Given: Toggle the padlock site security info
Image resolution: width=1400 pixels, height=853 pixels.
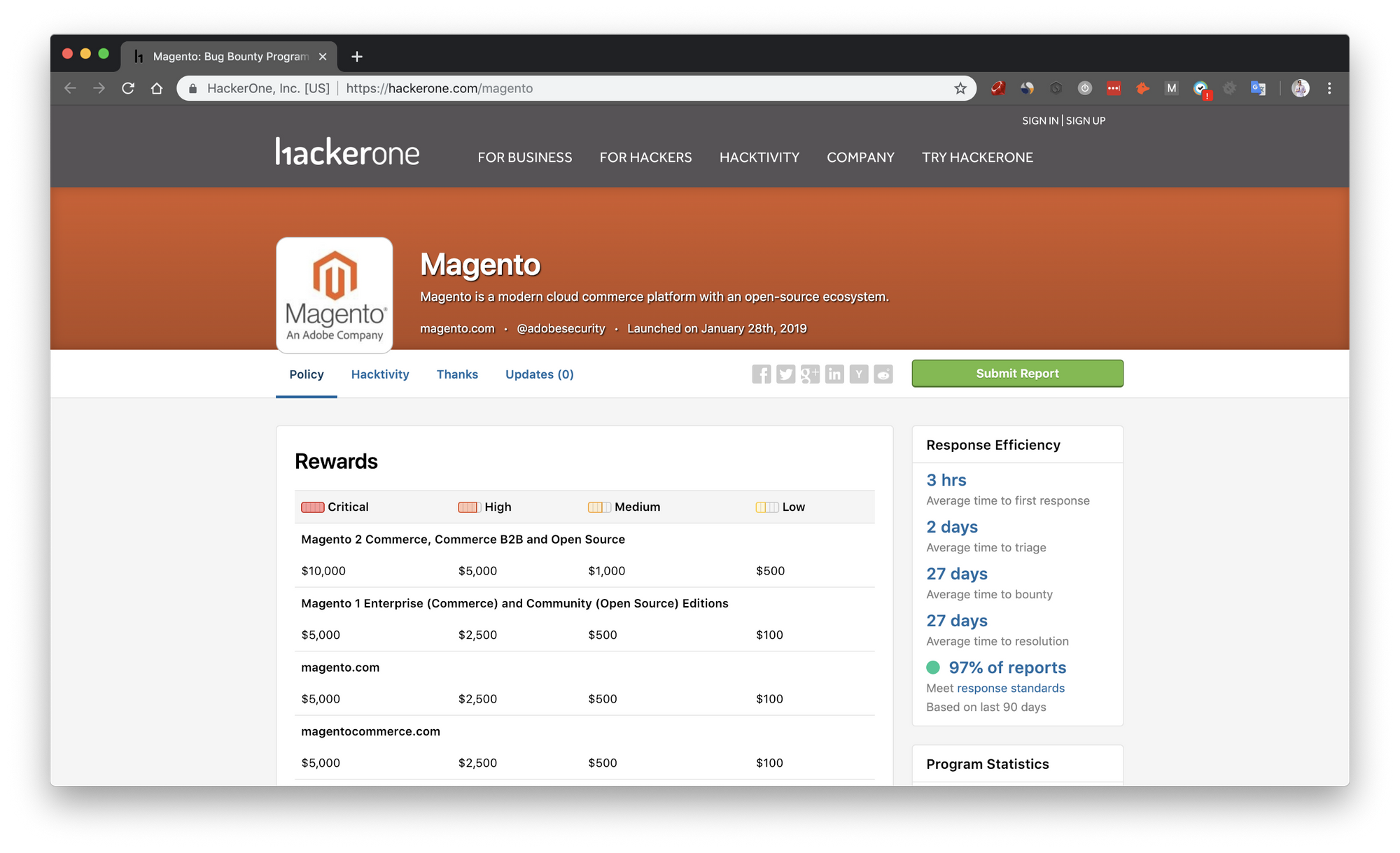Looking at the screenshot, I should tap(192, 88).
